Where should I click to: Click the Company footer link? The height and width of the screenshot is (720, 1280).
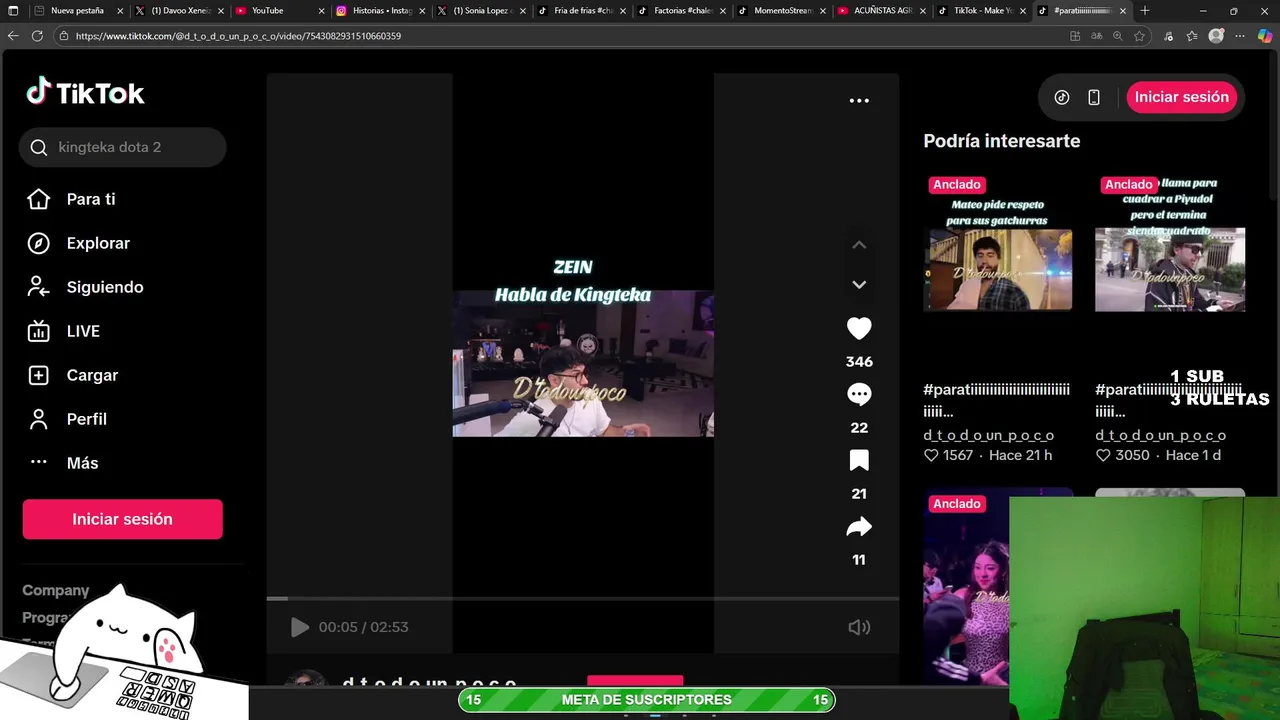(x=56, y=590)
